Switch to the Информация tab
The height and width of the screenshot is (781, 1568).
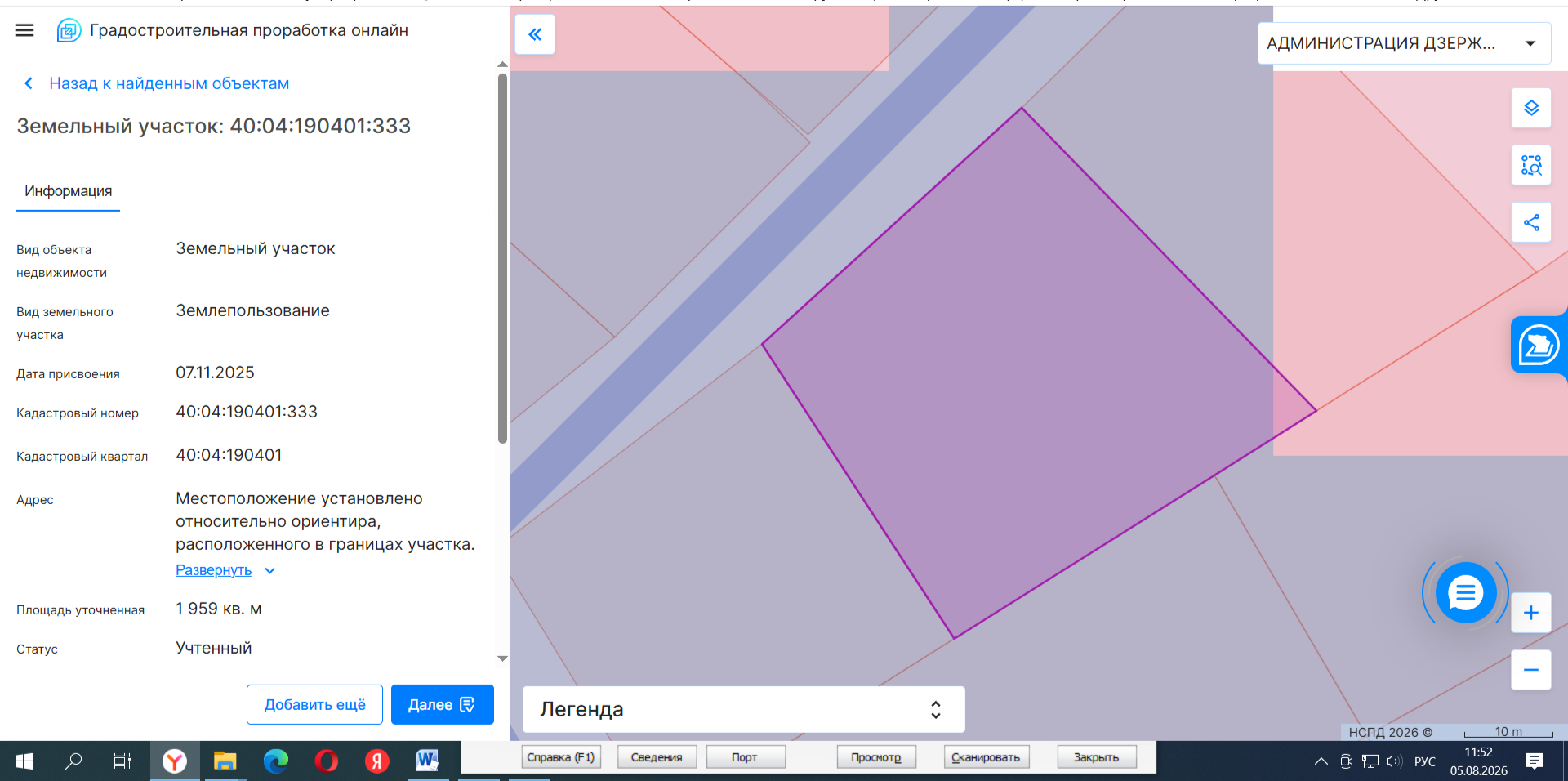69,191
